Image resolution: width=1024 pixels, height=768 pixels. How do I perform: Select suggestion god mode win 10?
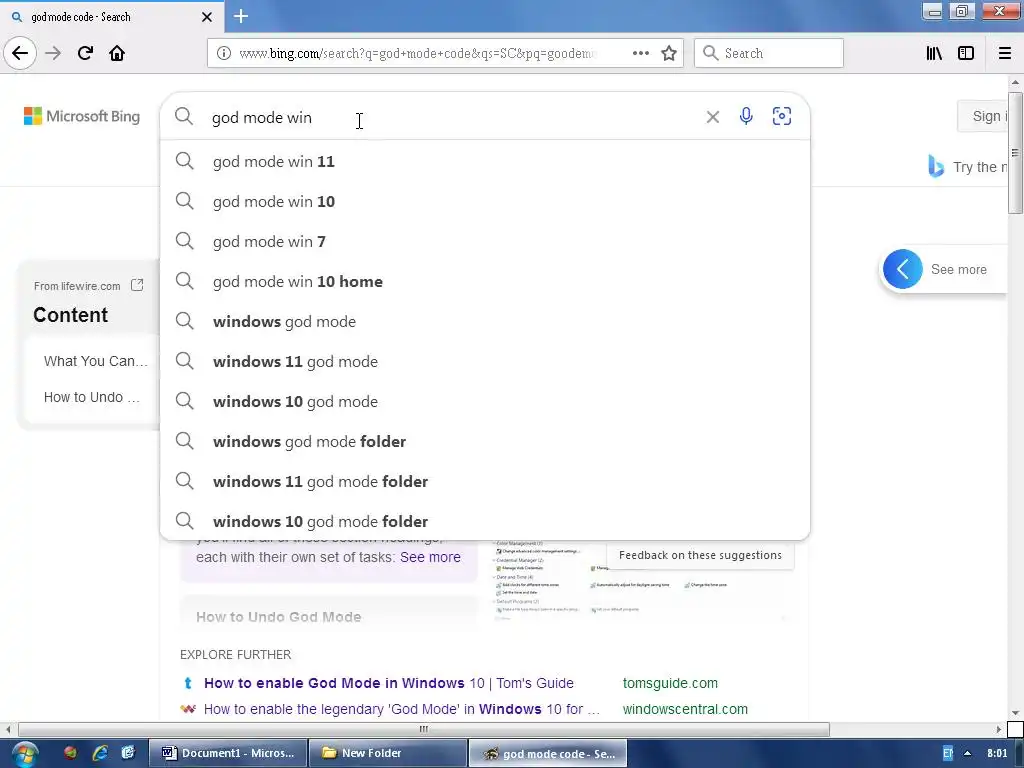point(485,201)
